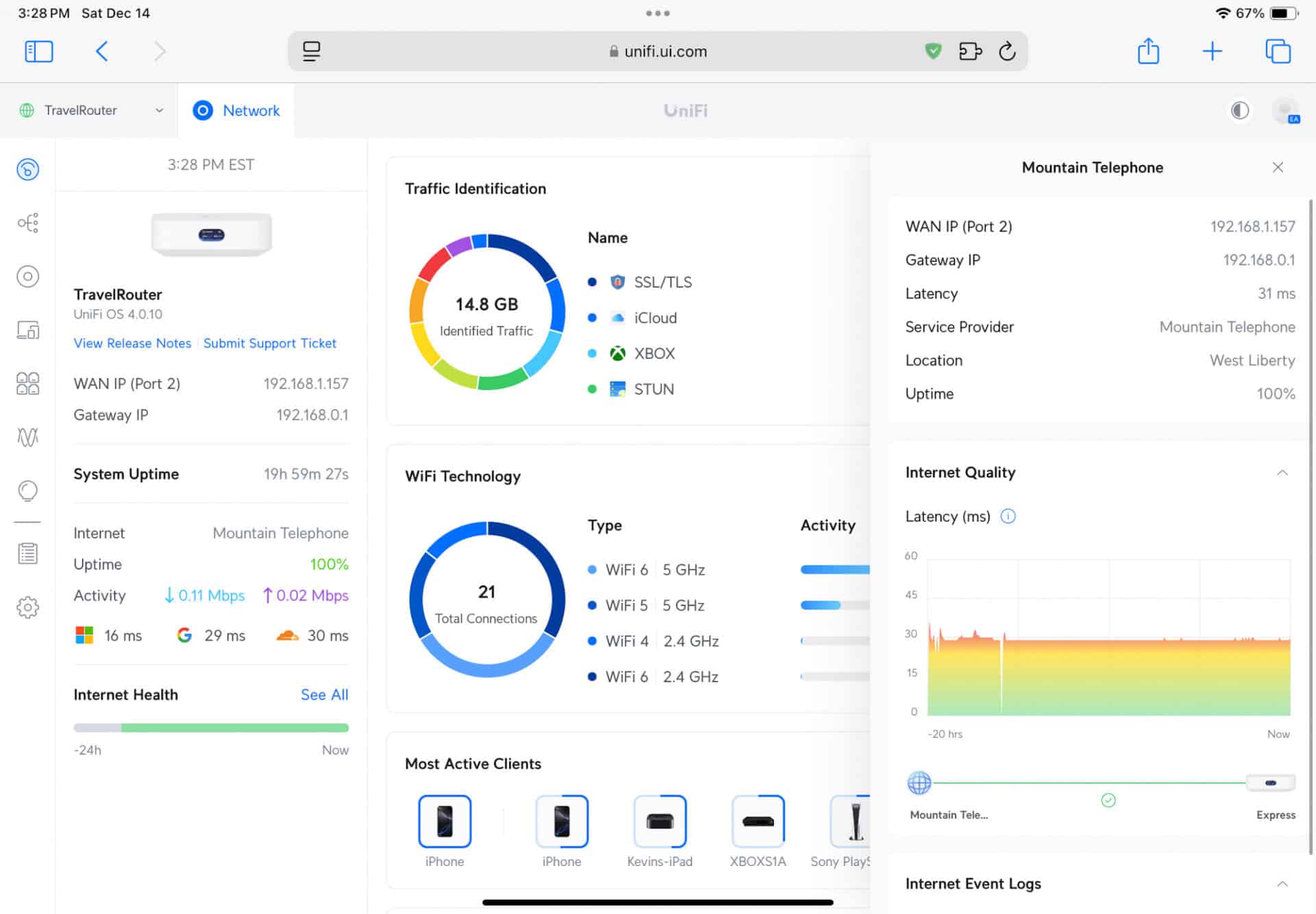Click the Mountain Telephone Internet row

(211, 533)
